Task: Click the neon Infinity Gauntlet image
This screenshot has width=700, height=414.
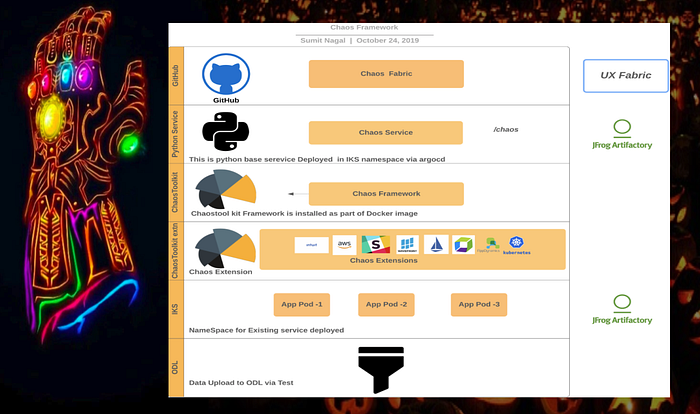Action: click(85, 174)
